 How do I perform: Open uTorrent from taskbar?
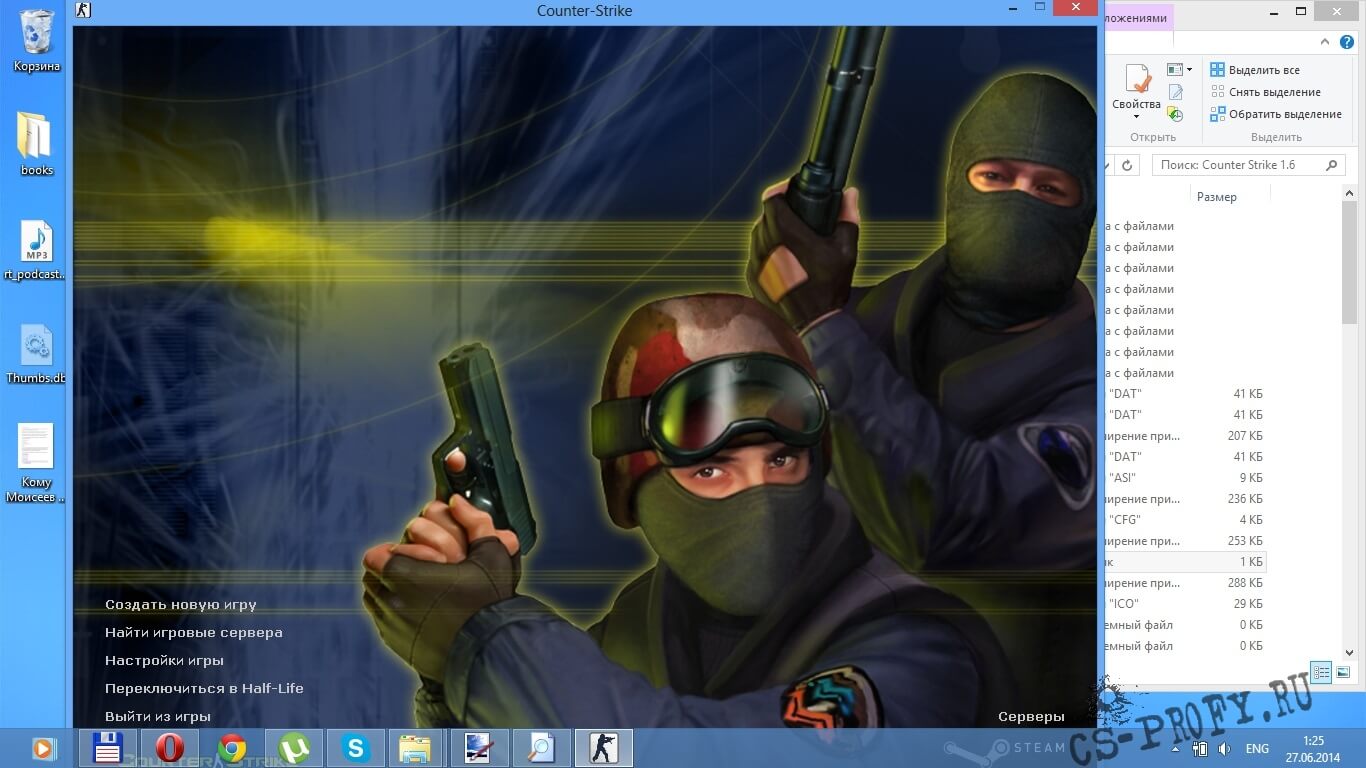pos(294,748)
